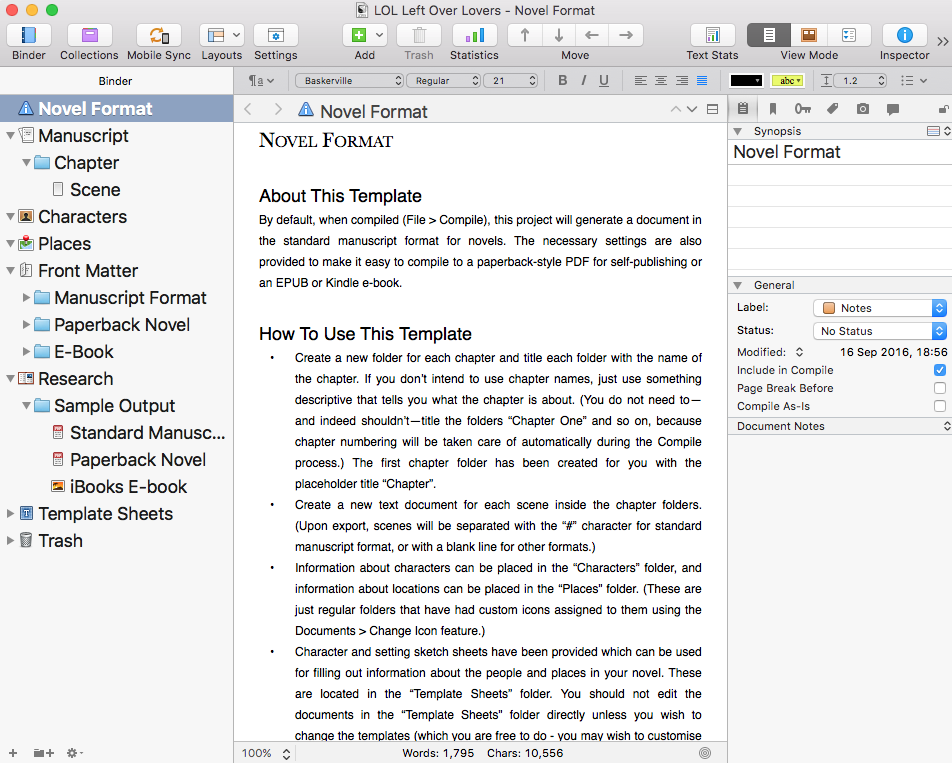Viewport: 952px width, 763px height.
Task: Open the inspector custom metadata tag icon
Action: click(x=832, y=109)
